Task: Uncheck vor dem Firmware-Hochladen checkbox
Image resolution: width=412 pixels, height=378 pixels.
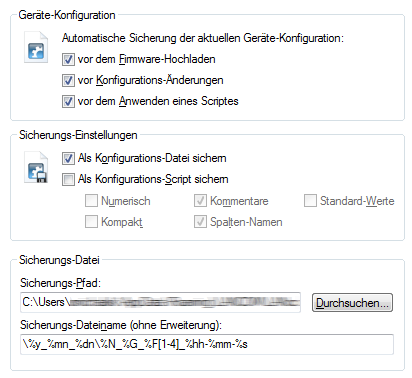Action: [68, 60]
